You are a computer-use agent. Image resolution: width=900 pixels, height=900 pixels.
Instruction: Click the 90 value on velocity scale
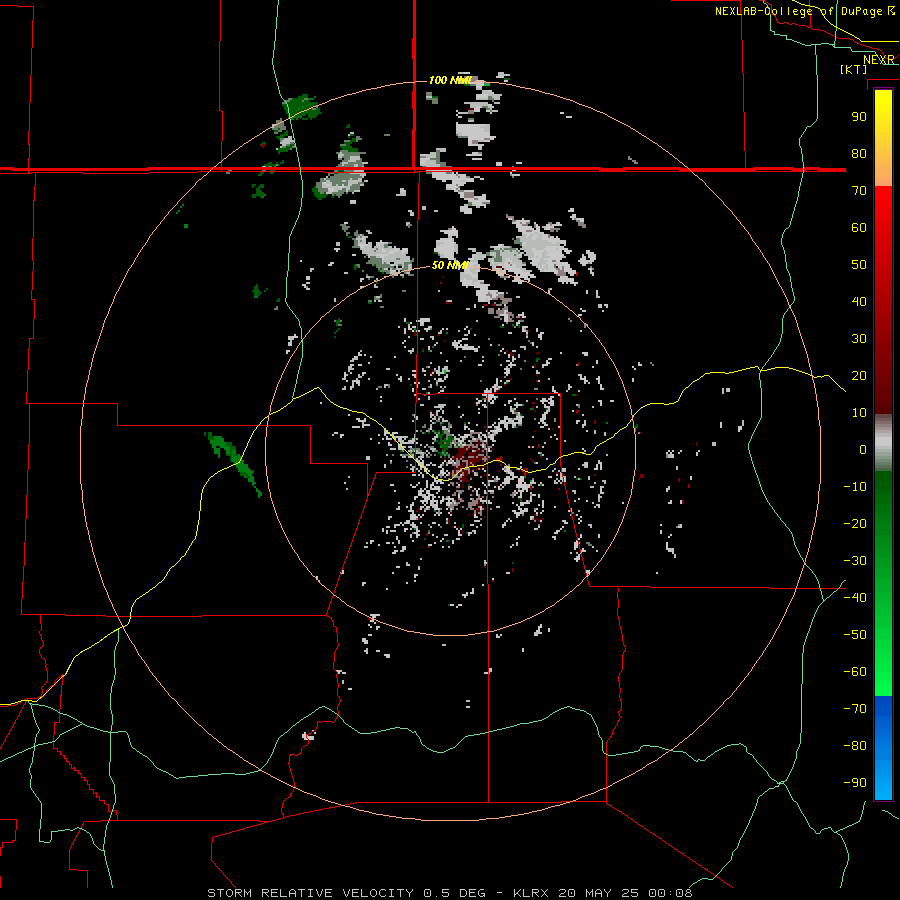859,117
